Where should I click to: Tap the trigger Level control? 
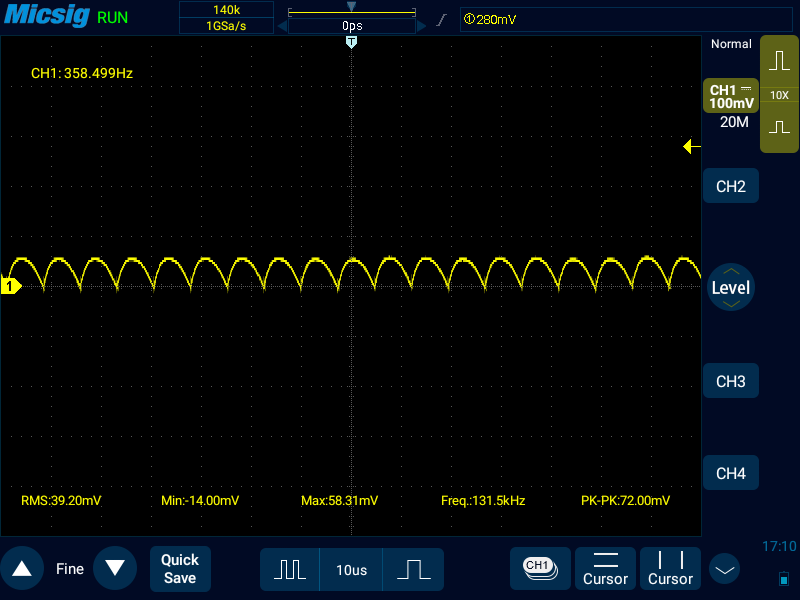click(730, 287)
